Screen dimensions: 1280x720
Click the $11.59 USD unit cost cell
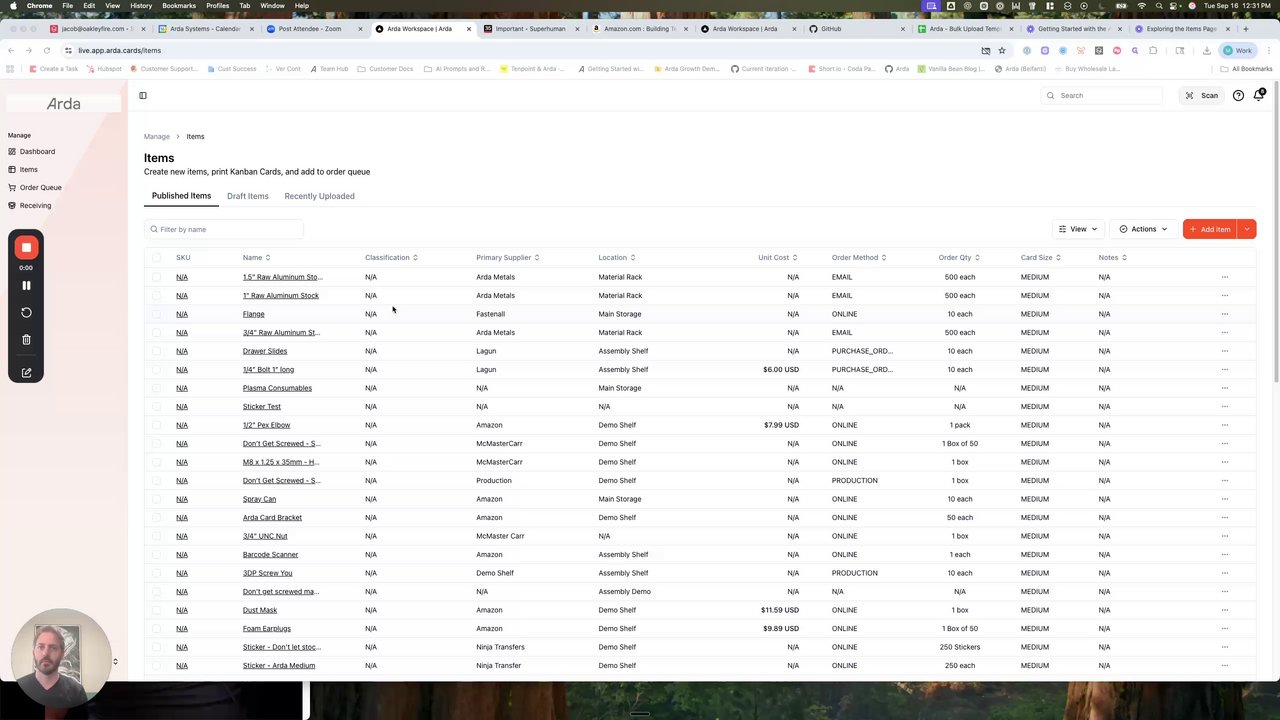click(779, 610)
